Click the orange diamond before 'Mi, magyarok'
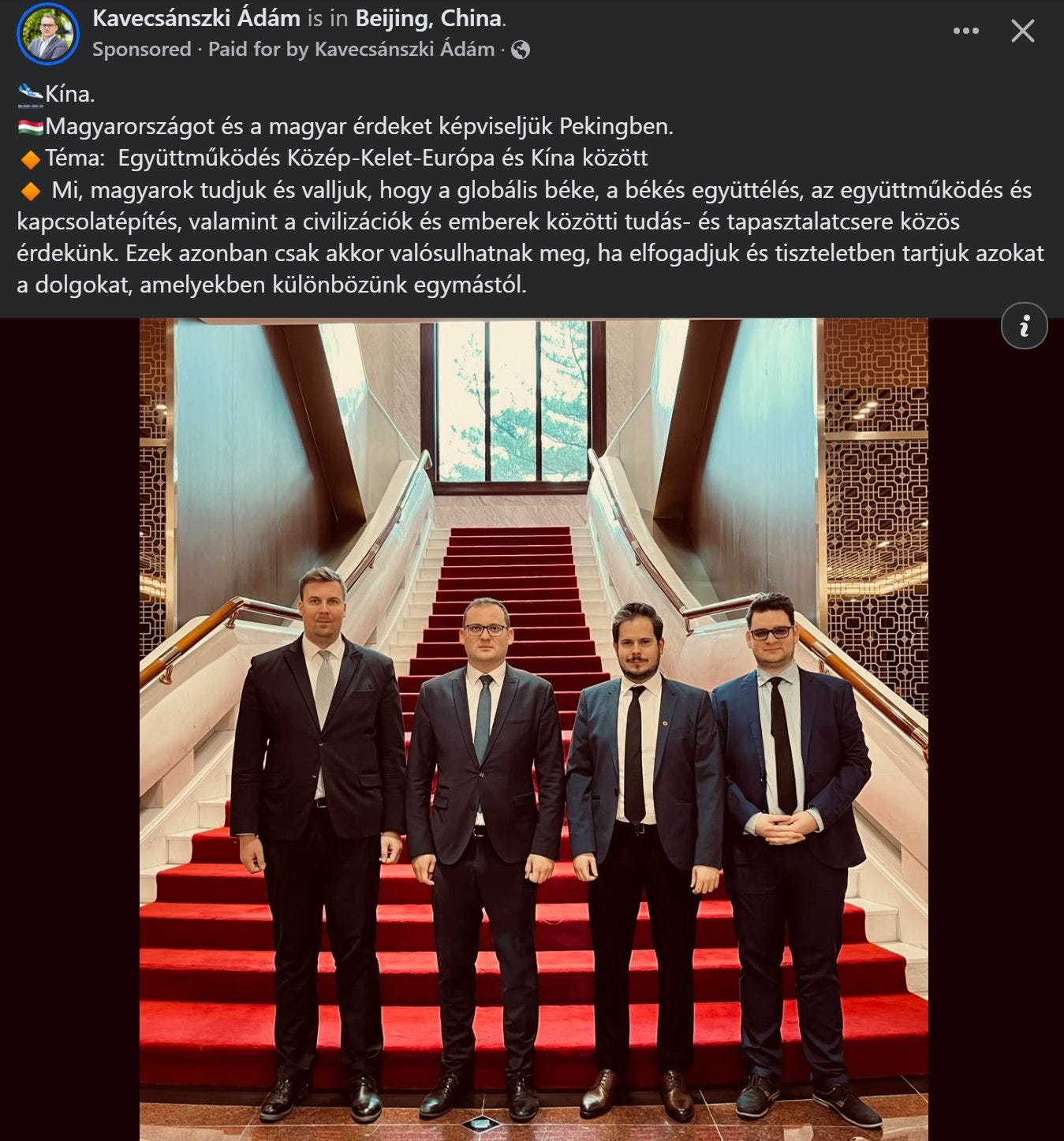The image size is (1064, 1141). (30, 191)
